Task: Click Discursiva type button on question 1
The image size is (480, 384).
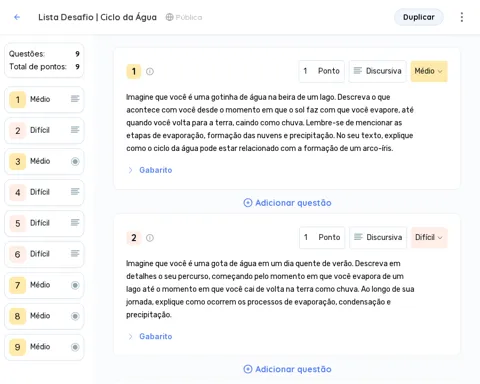Action: (378, 71)
